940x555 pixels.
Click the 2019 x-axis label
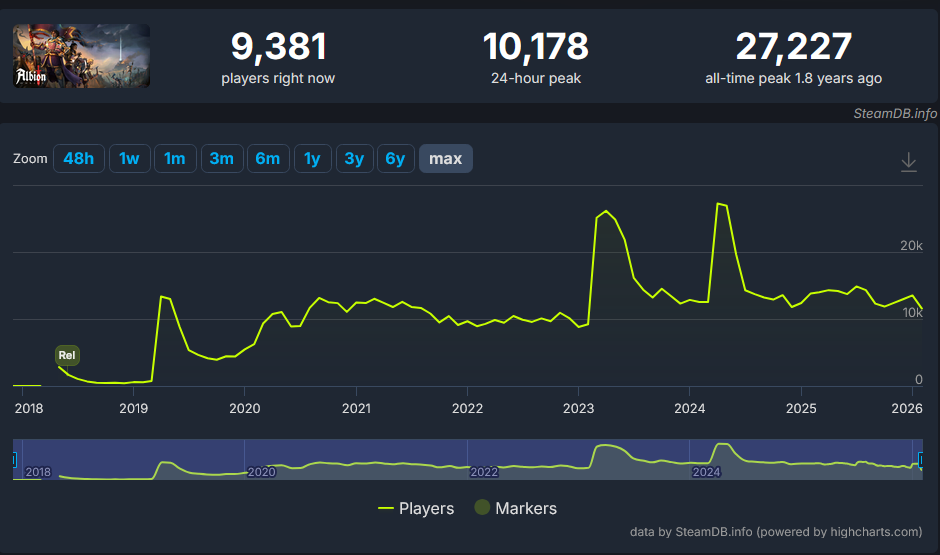tap(133, 409)
